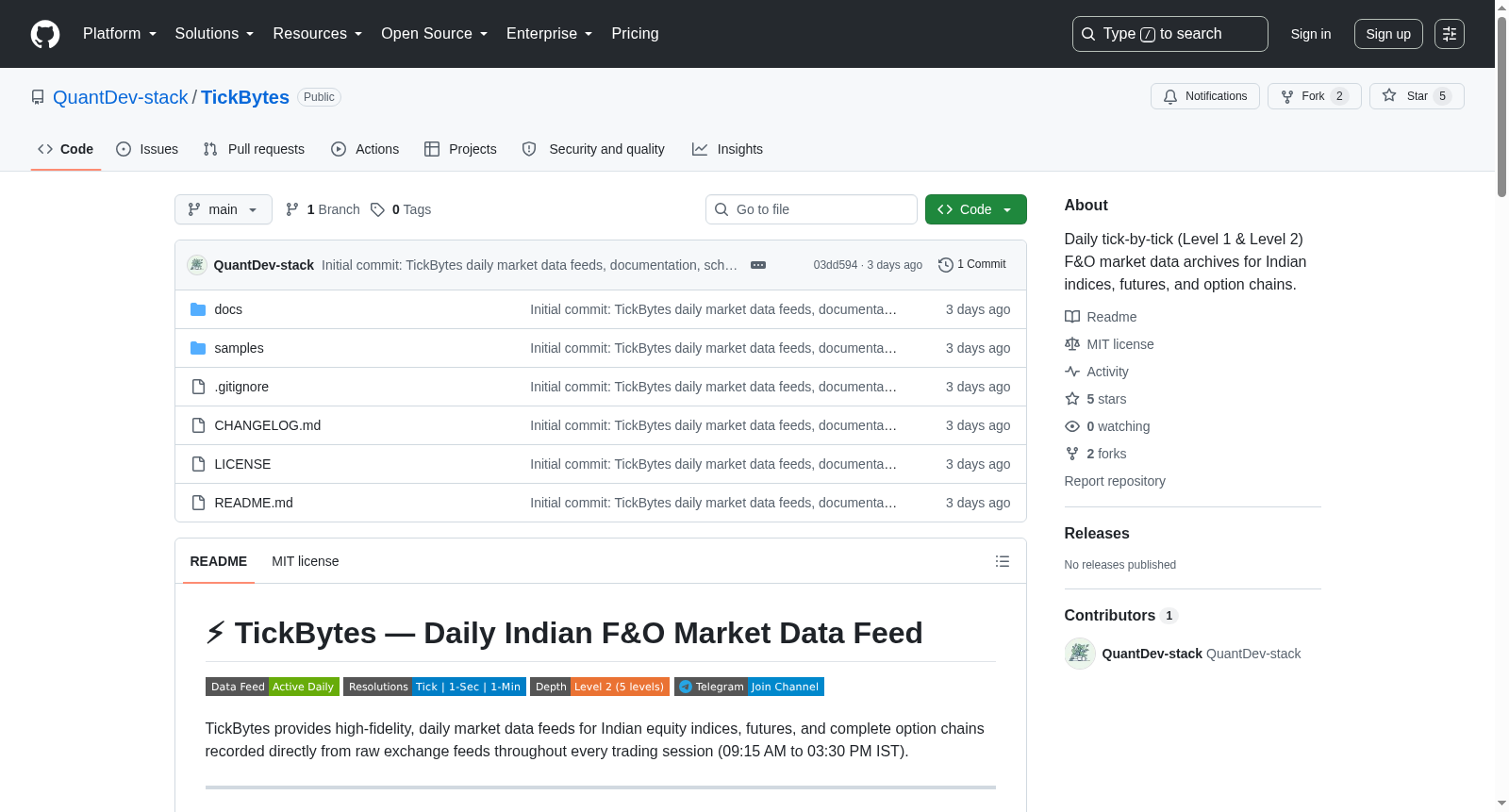Screen dimensions: 1509x812
Task: Open the Security and quality tab
Action: point(593,149)
